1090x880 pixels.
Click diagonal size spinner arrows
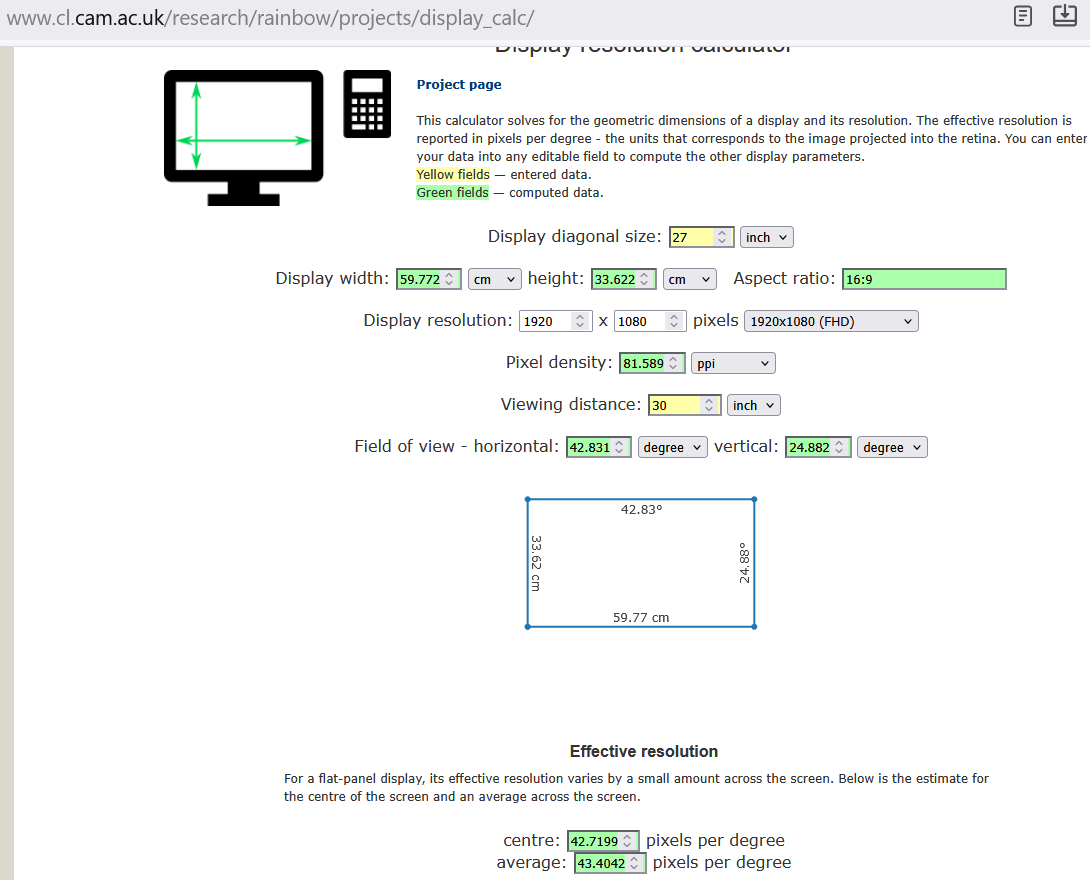722,237
